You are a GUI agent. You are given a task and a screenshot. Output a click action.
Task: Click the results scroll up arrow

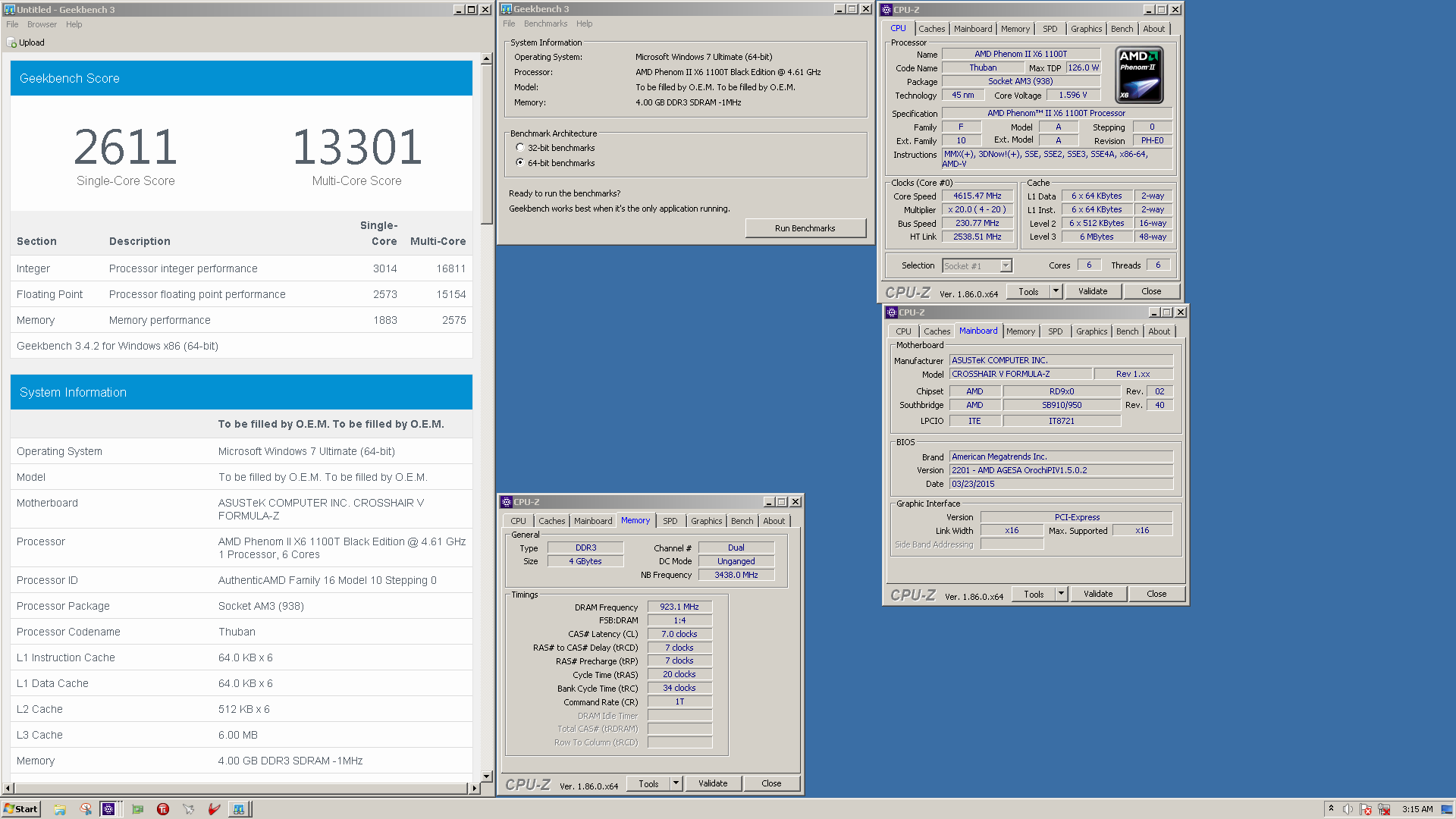487,58
